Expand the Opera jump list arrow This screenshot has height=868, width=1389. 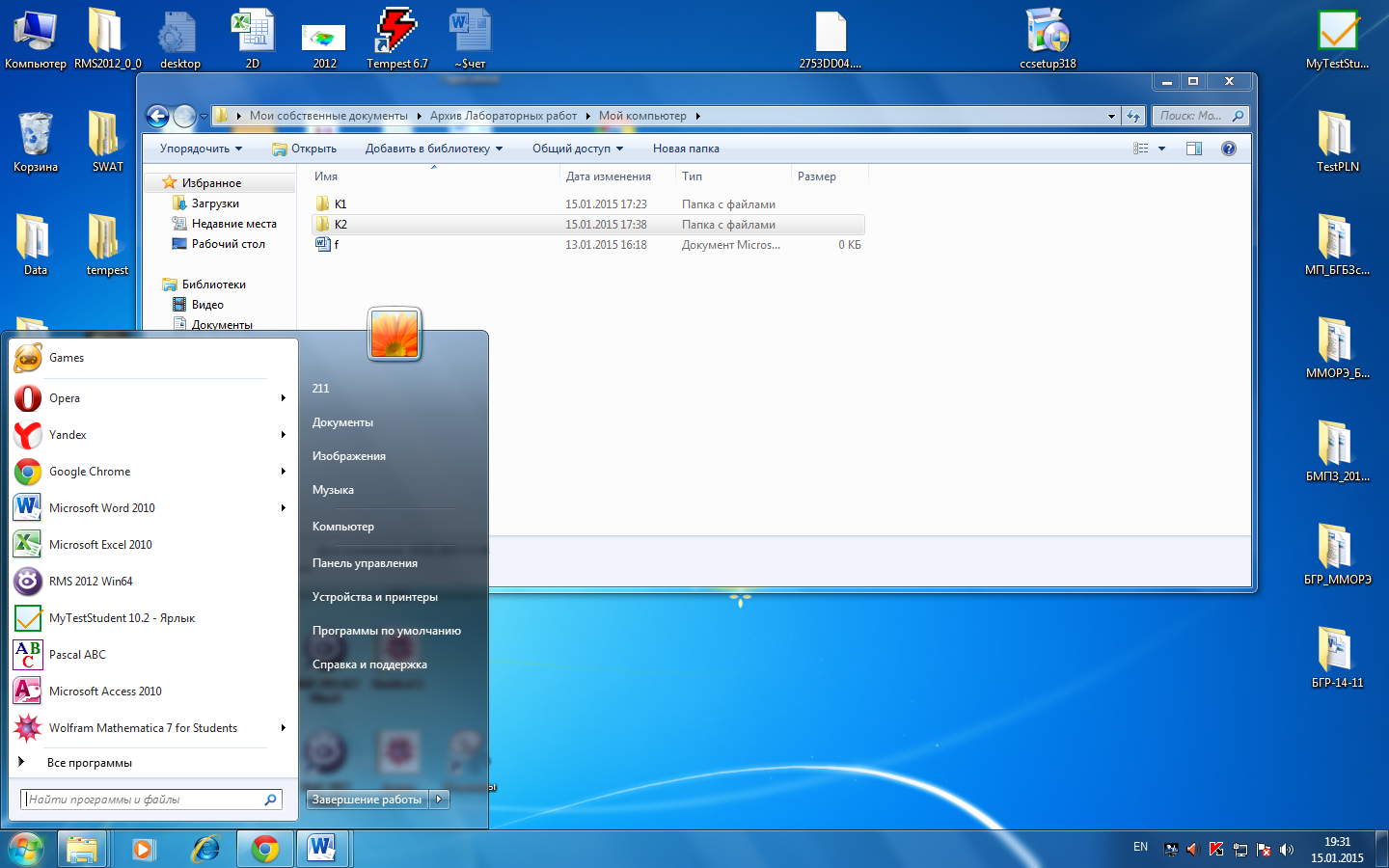click(x=284, y=398)
